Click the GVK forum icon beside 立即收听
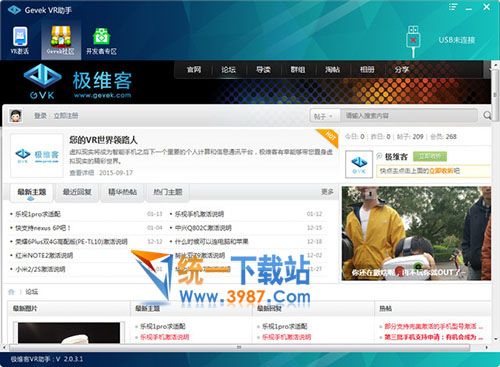Screen dimensions: 500x367 [x=359, y=164]
